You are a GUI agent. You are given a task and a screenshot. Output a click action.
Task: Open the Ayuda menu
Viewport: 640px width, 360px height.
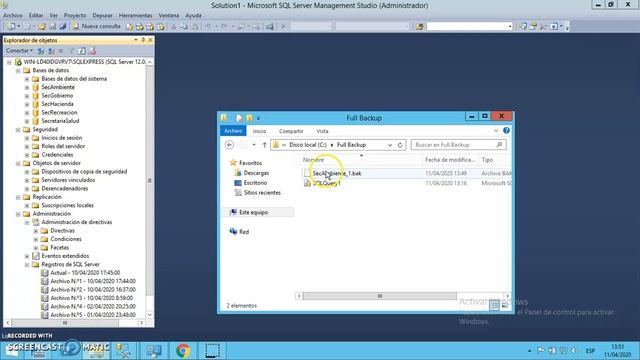point(193,15)
